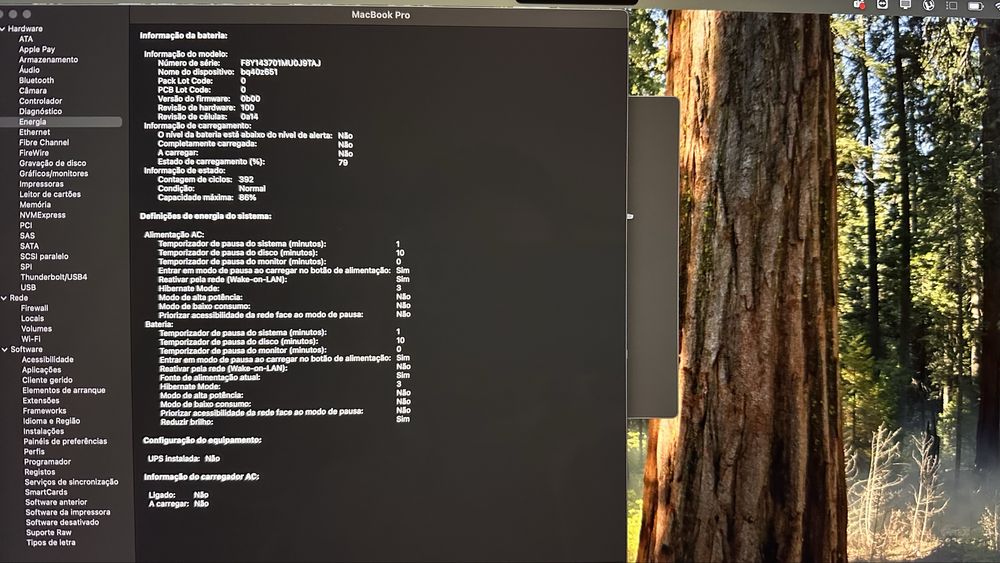Screen dimensions: 1000x563
Task: Select NVMExpress in the sidebar
Action: click(x=43, y=215)
